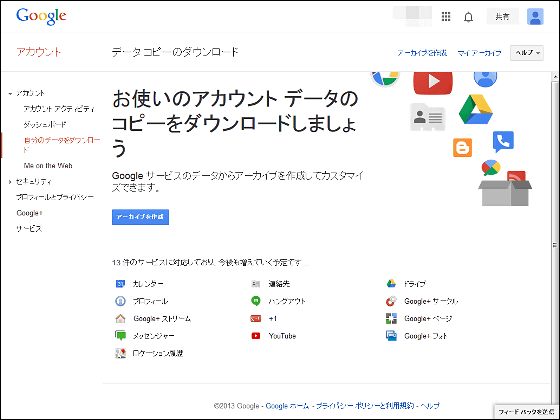Click the 共有 share button

pos(502,16)
